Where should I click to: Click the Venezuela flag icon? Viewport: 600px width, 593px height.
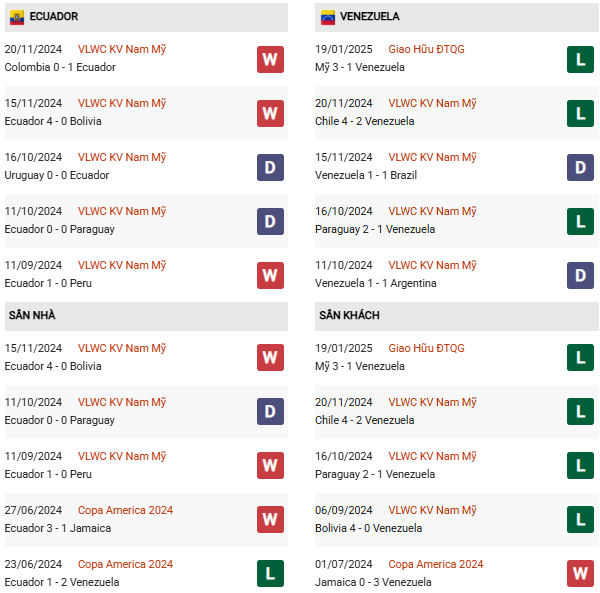[x=328, y=17]
